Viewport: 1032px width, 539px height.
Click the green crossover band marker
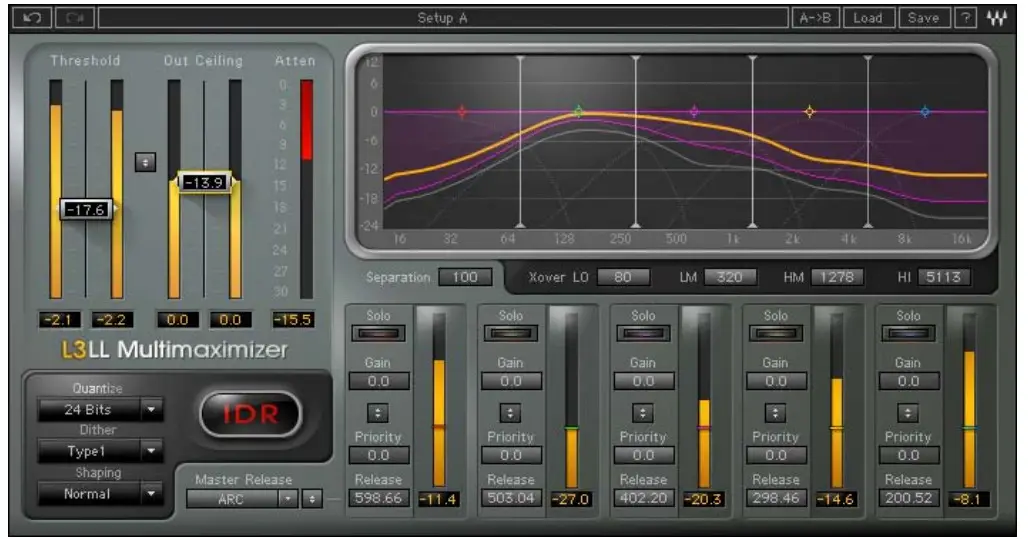click(578, 112)
